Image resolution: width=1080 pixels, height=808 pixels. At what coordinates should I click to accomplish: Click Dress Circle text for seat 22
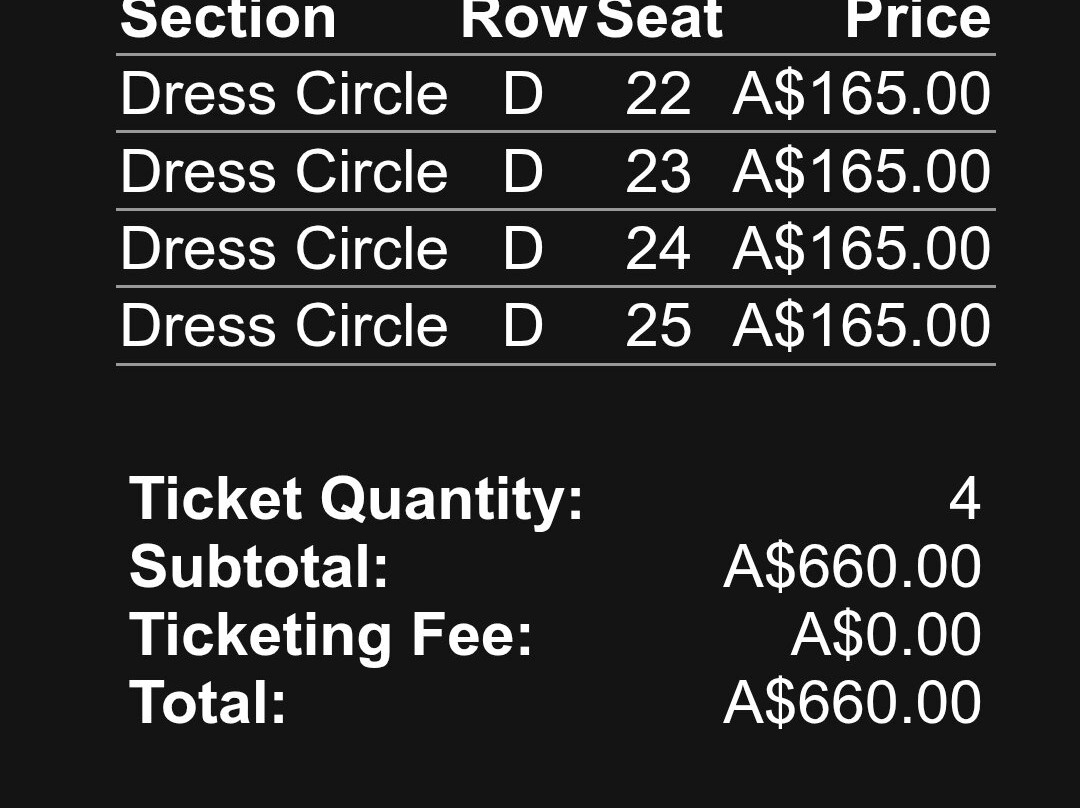(284, 94)
